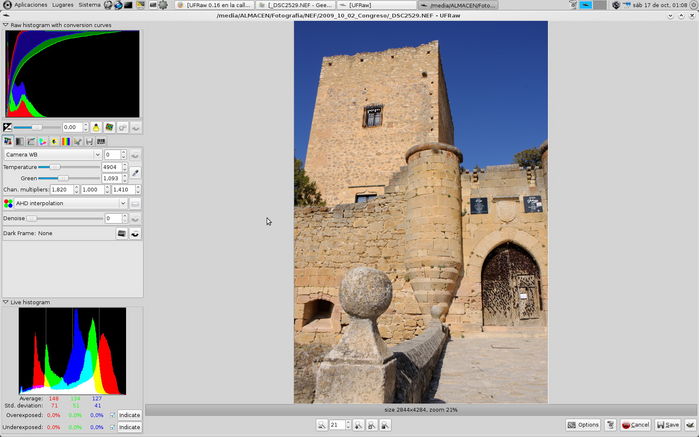699x437 pixels.
Task: Click the raw histogram curves graph
Action: coord(72,74)
